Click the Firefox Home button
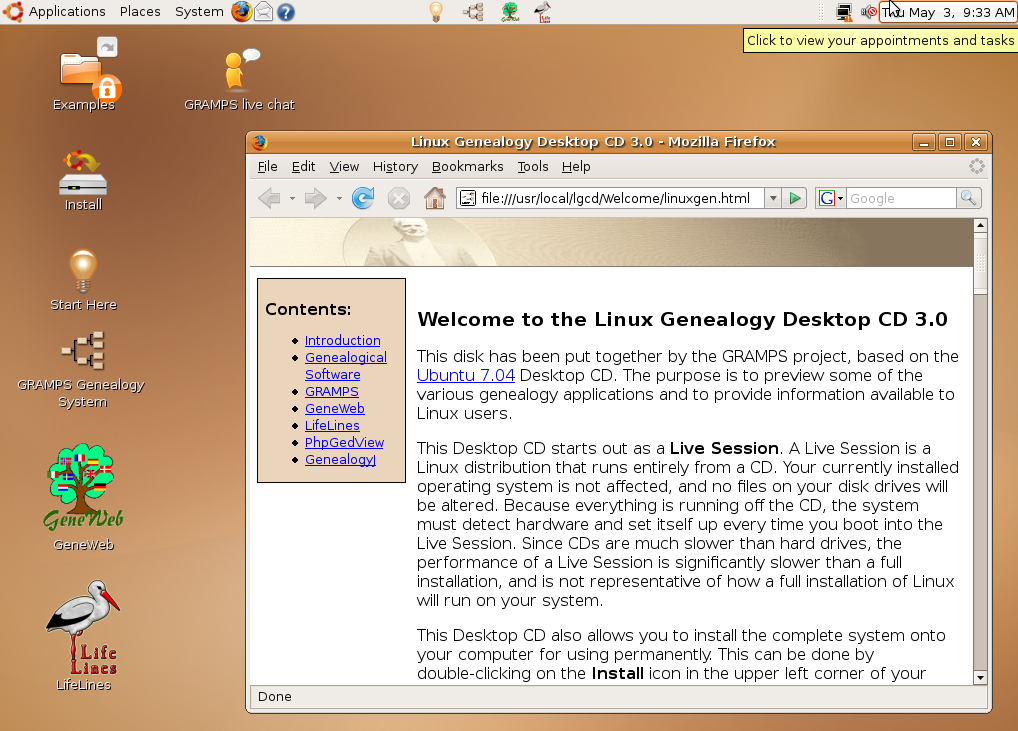Screen dimensions: 1018x731 pos(434,198)
